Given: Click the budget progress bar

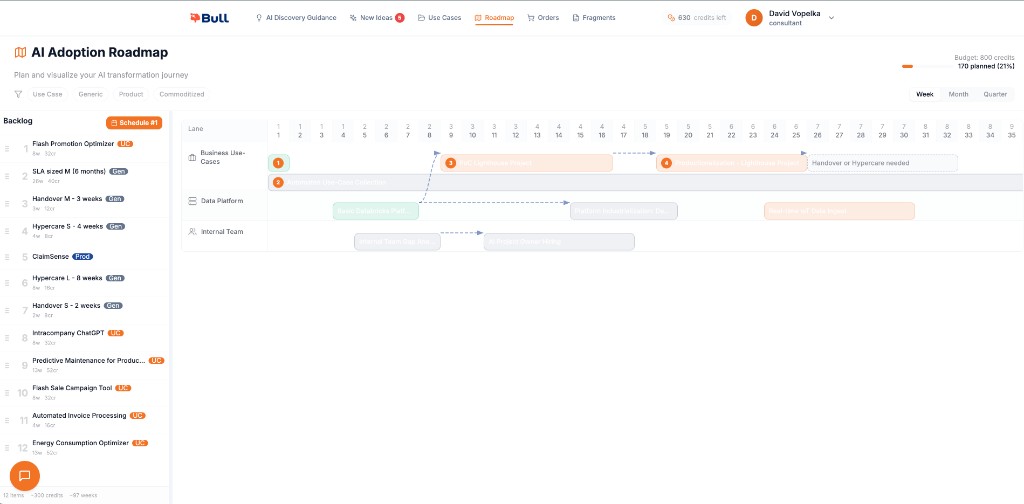Looking at the screenshot, I should tap(926, 66).
